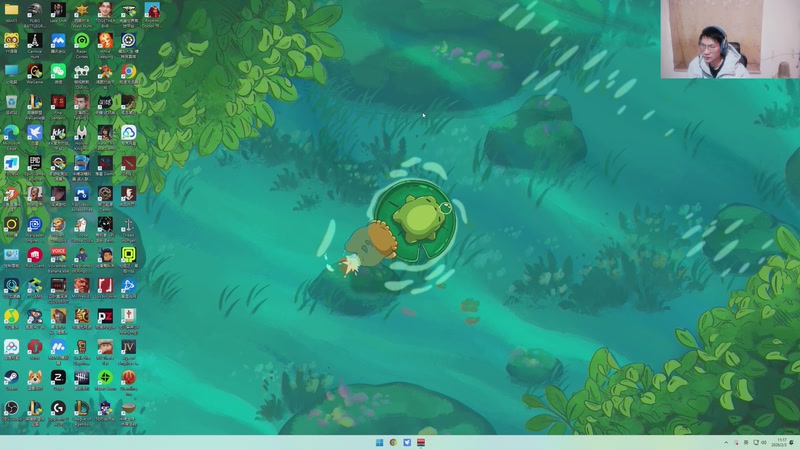Open network settings from the tray
Viewport: 800px width, 450px height.
[x=756, y=442]
